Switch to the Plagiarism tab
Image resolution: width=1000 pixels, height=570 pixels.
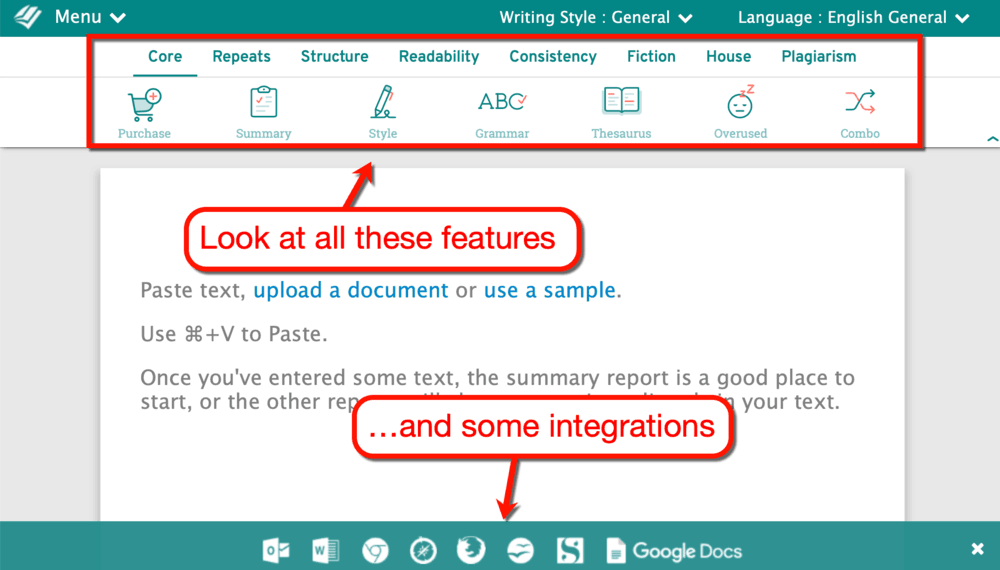pyautogui.click(x=819, y=57)
